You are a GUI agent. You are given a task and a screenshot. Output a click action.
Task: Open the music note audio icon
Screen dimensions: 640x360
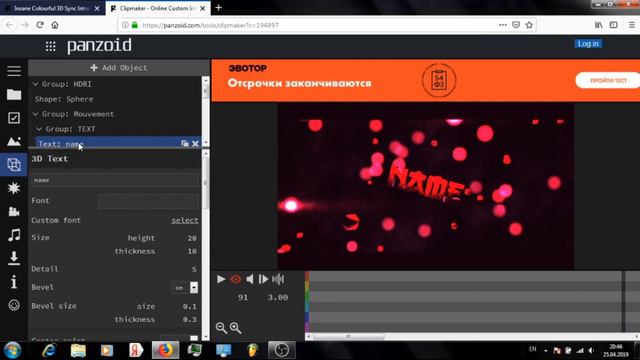14,235
